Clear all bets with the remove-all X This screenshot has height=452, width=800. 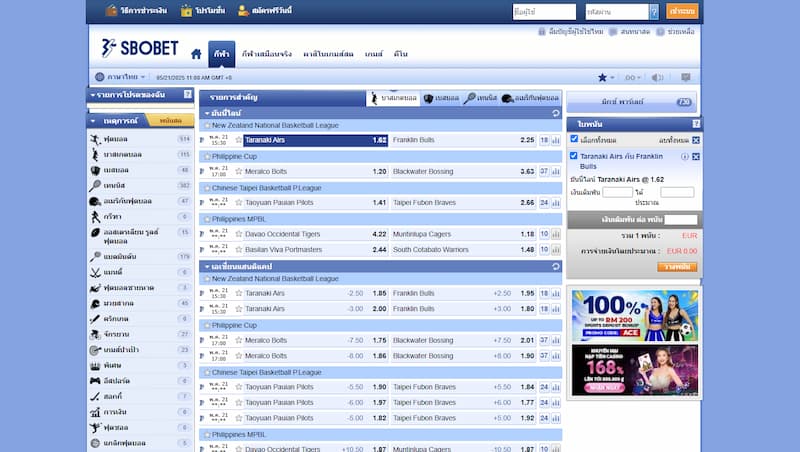[696, 140]
